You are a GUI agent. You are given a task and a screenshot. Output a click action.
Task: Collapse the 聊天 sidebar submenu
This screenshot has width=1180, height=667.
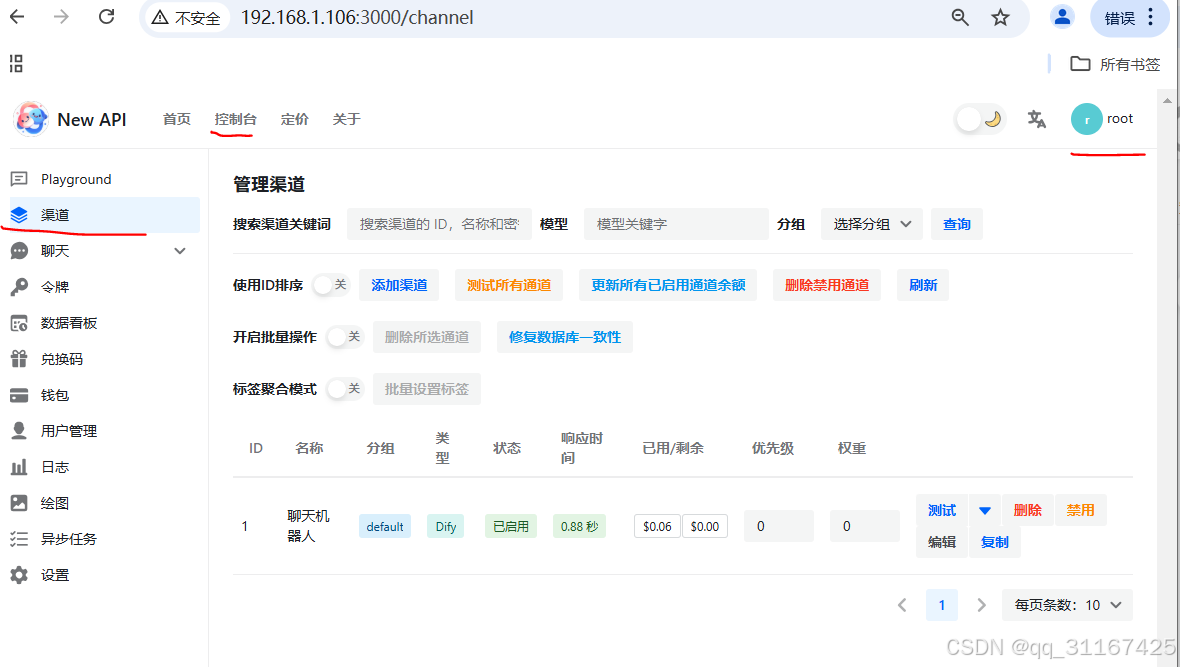pos(179,250)
